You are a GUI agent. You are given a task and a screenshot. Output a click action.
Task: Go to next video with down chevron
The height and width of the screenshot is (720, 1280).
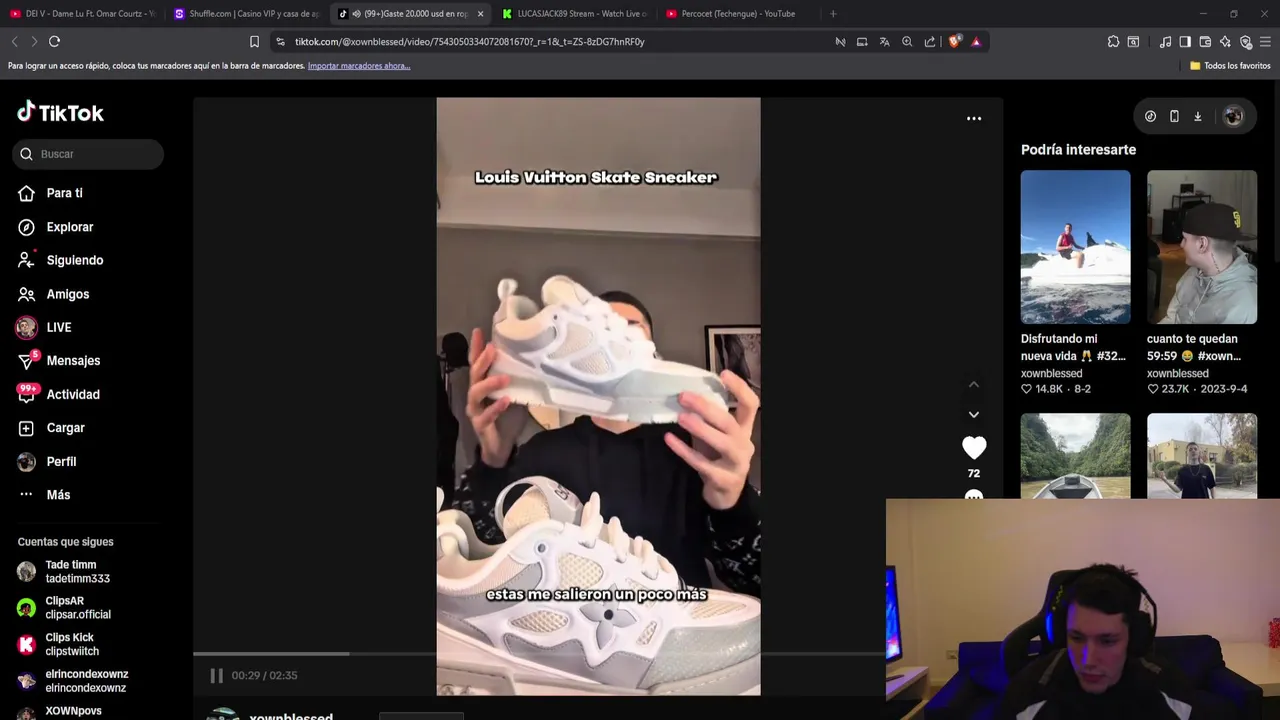974,414
